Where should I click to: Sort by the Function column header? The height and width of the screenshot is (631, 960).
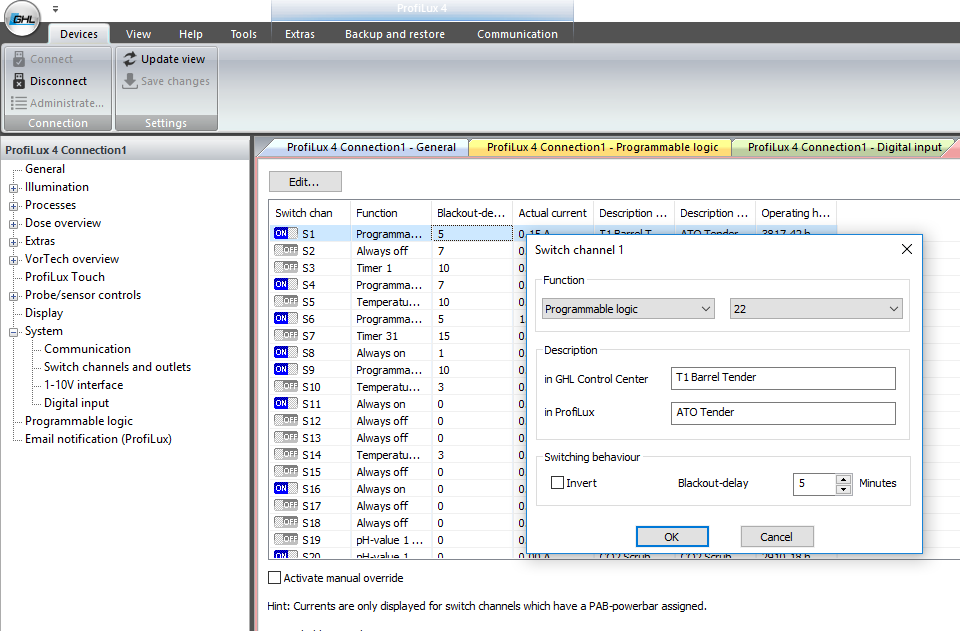pos(390,212)
